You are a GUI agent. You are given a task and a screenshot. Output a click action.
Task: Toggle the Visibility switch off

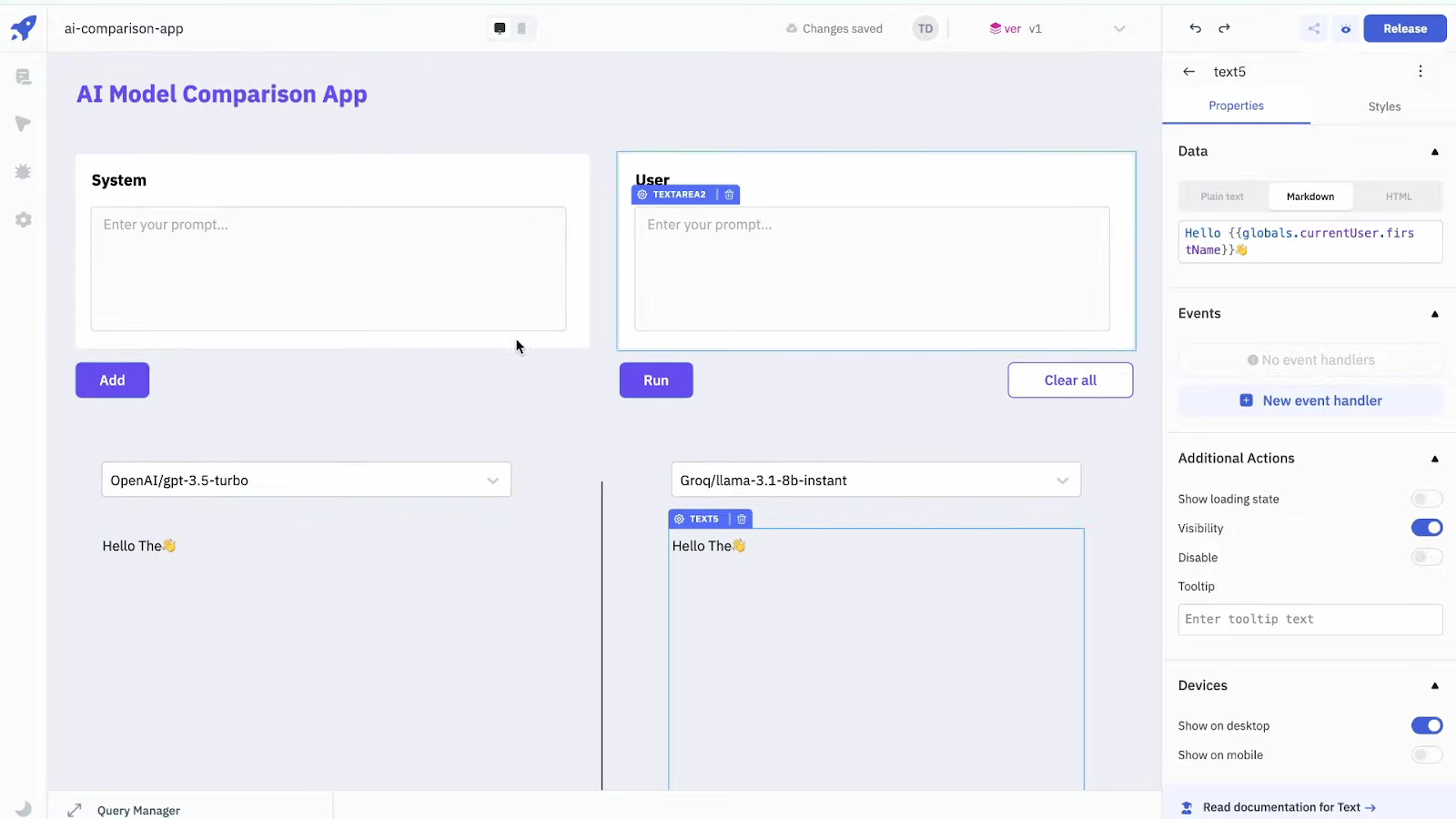(1427, 528)
